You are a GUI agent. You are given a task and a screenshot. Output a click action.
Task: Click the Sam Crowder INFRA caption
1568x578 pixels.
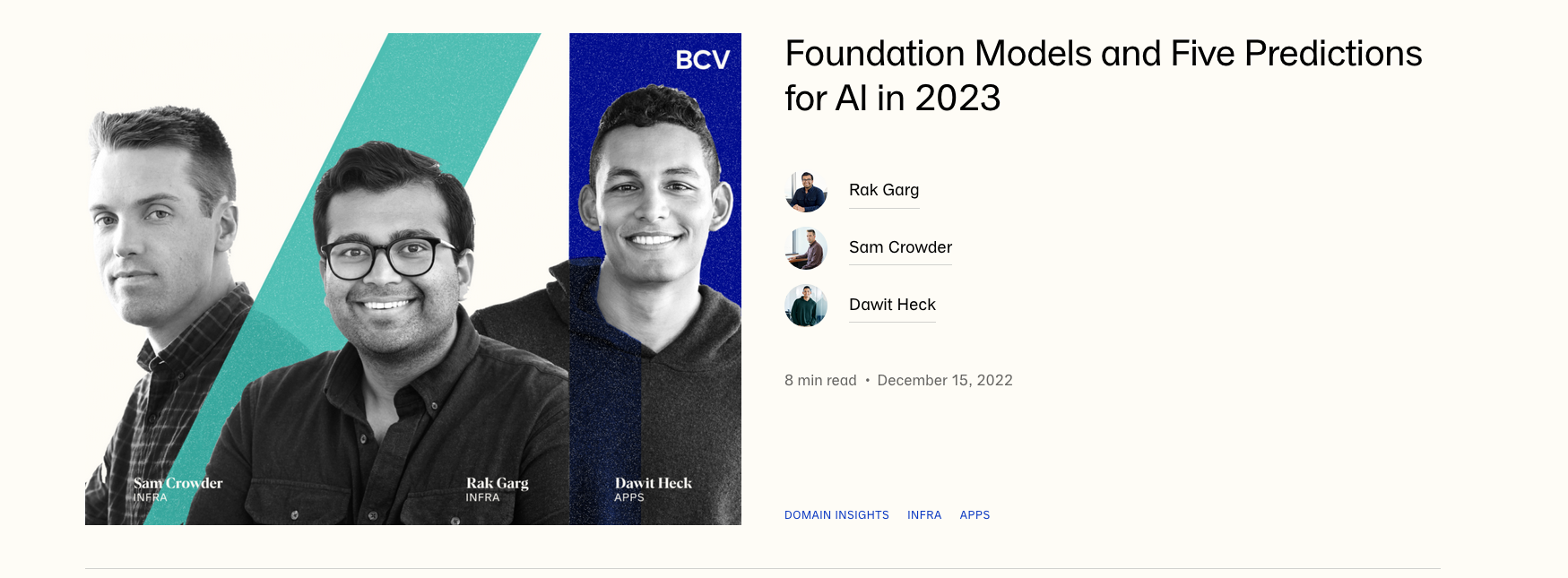pos(178,489)
